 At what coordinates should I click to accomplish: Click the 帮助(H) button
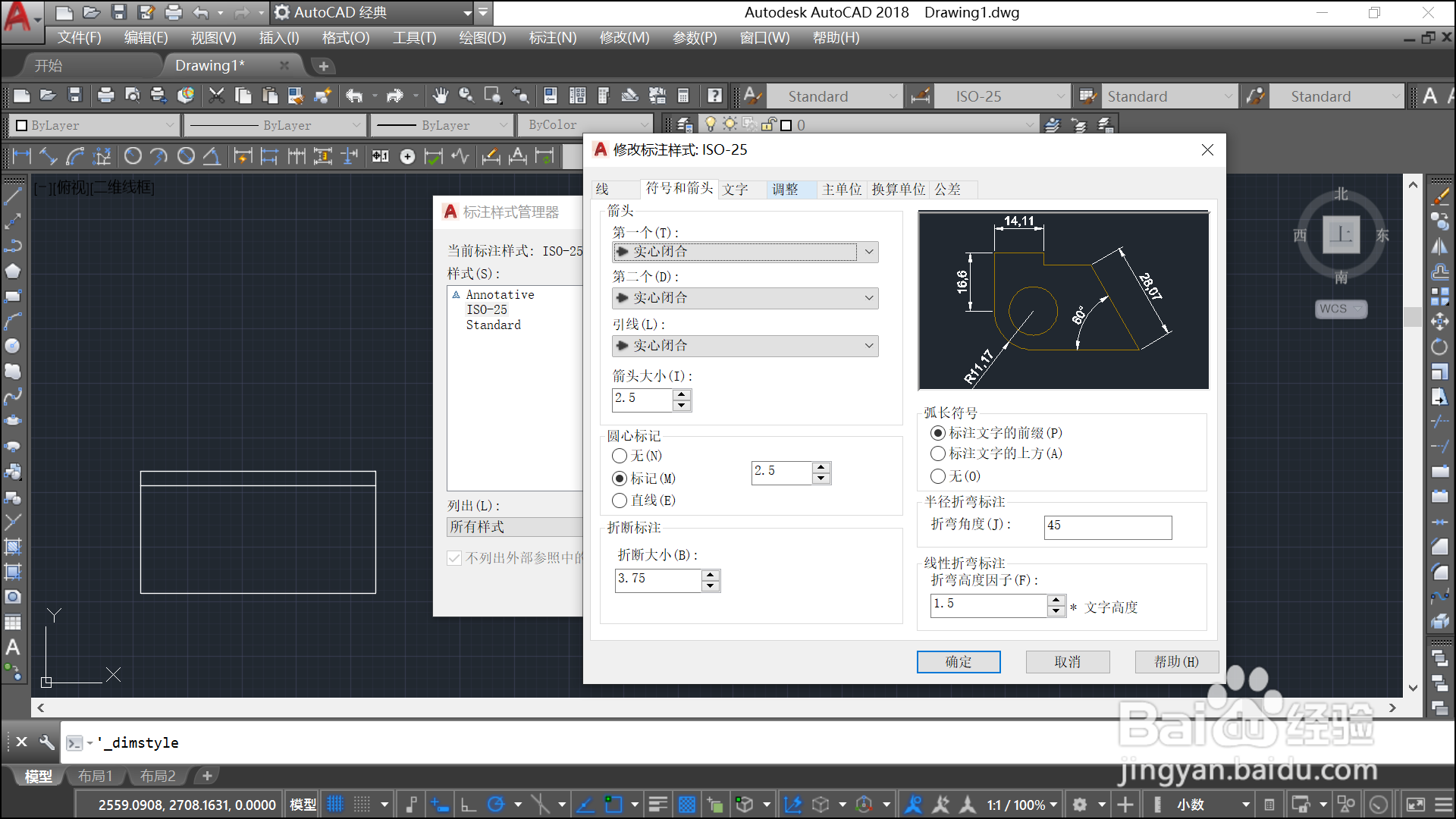pos(1177,662)
